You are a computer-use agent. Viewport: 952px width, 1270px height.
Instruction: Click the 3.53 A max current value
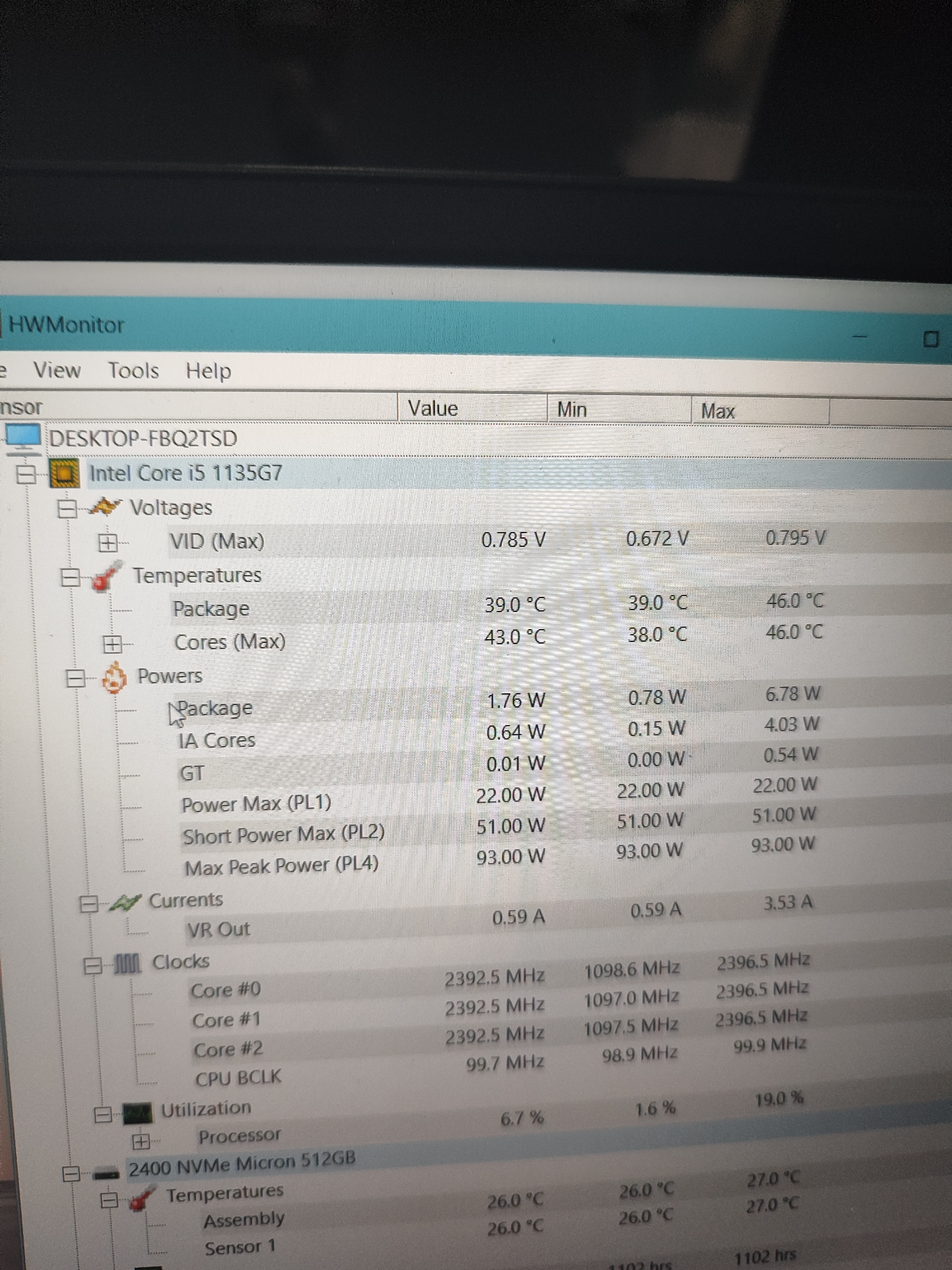789,903
